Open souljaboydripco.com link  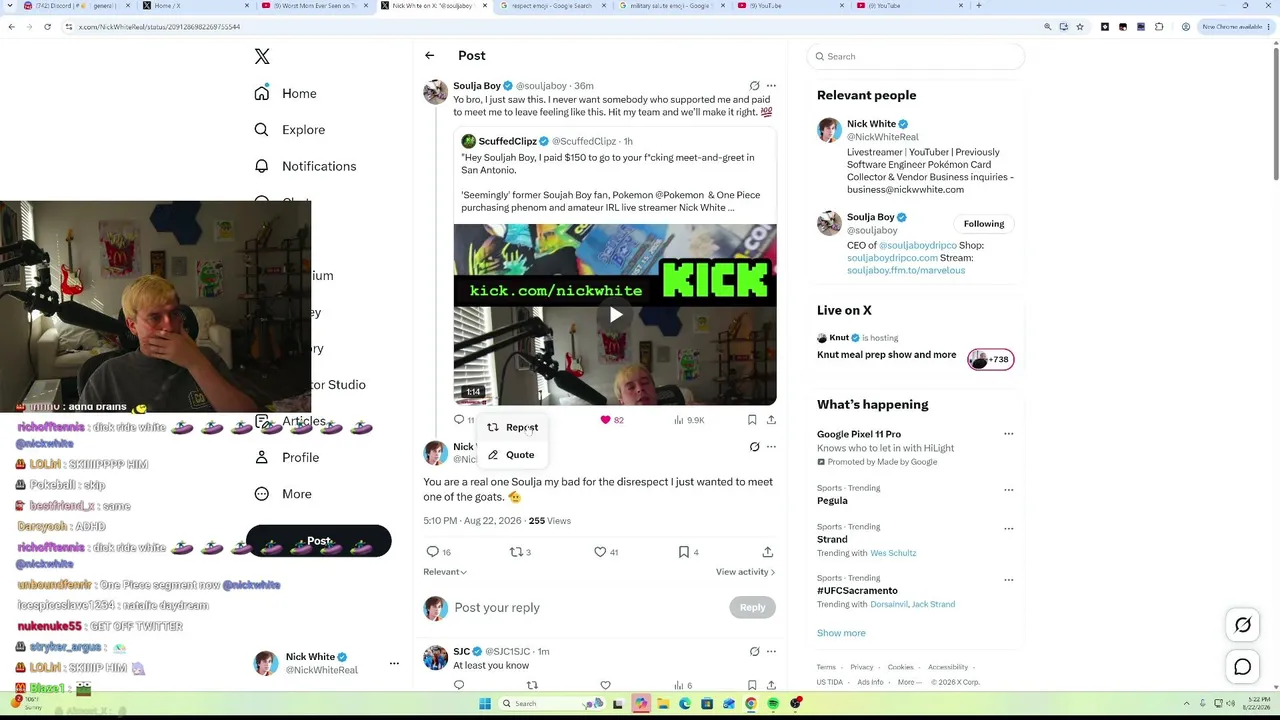pos(893,258)
